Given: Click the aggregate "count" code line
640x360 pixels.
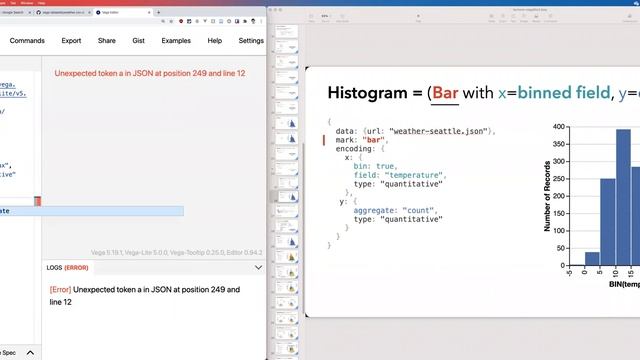Looking at the screenshot, I should [395, 211].
